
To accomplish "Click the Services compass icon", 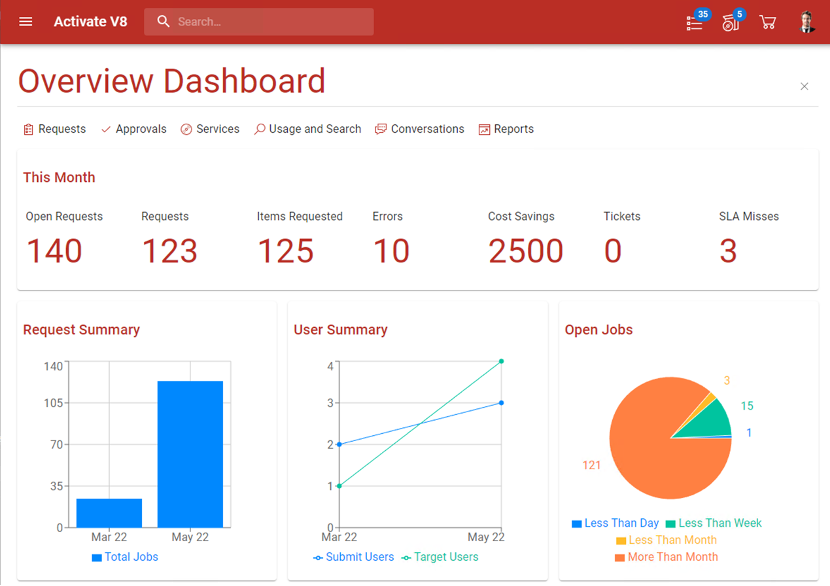I will pyautogui.click(x=186, y=129).
